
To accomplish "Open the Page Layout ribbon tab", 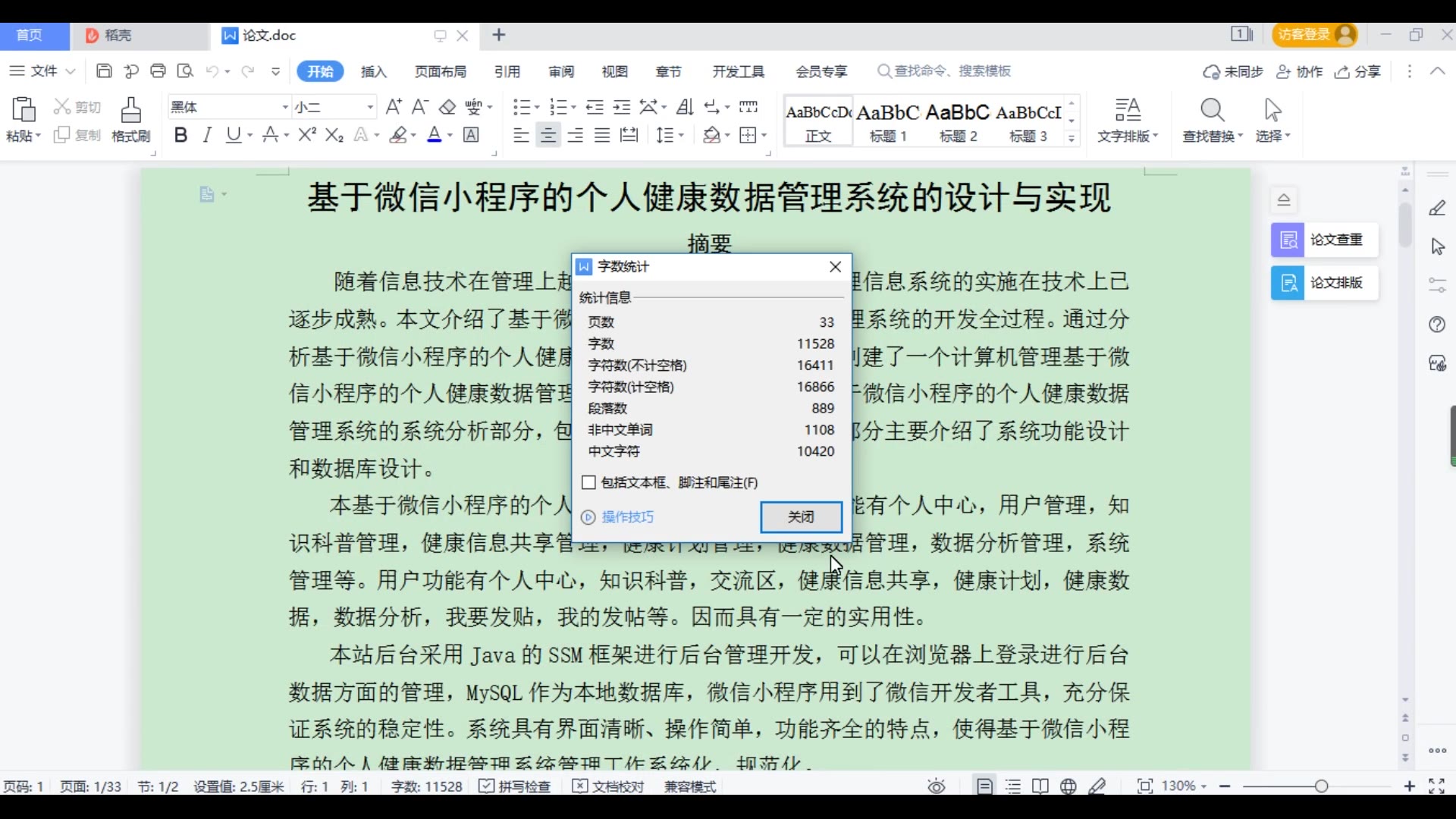I will [x=441, y=71].
